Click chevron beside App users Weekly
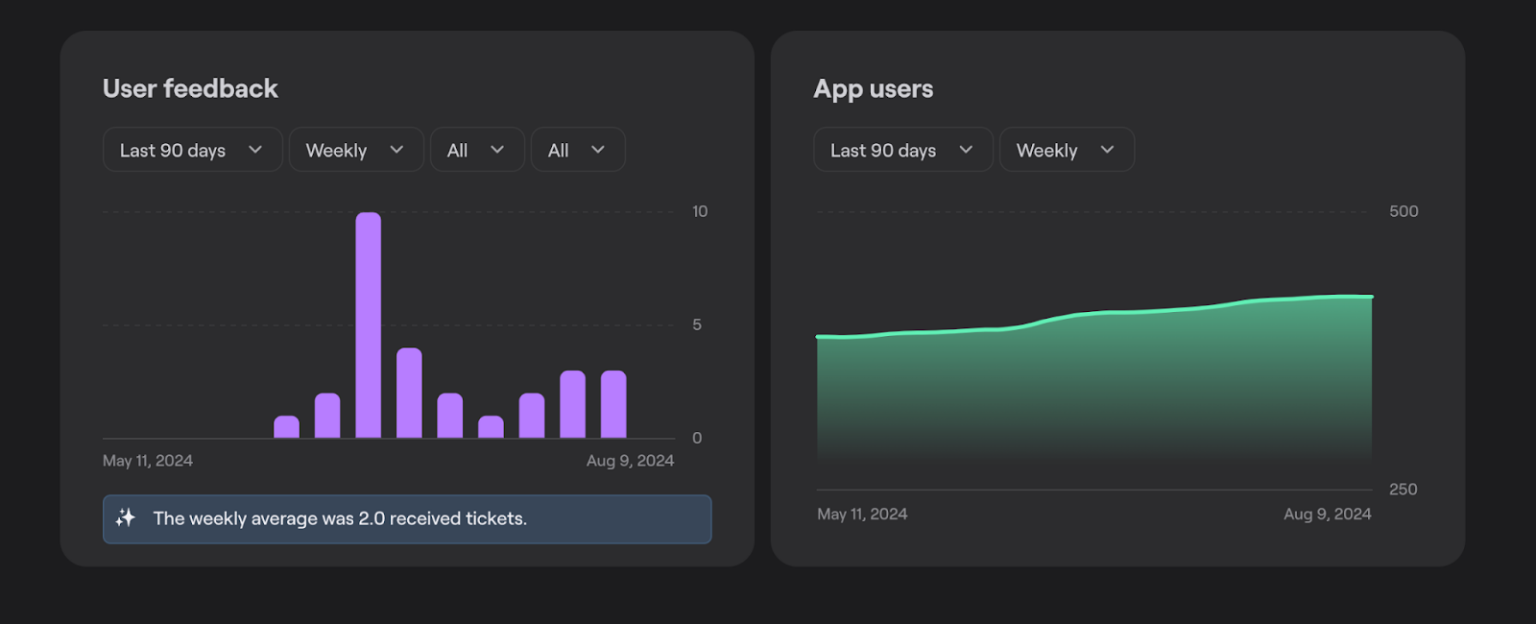The image size is (1536, 624). click(x=1107, y=150)
